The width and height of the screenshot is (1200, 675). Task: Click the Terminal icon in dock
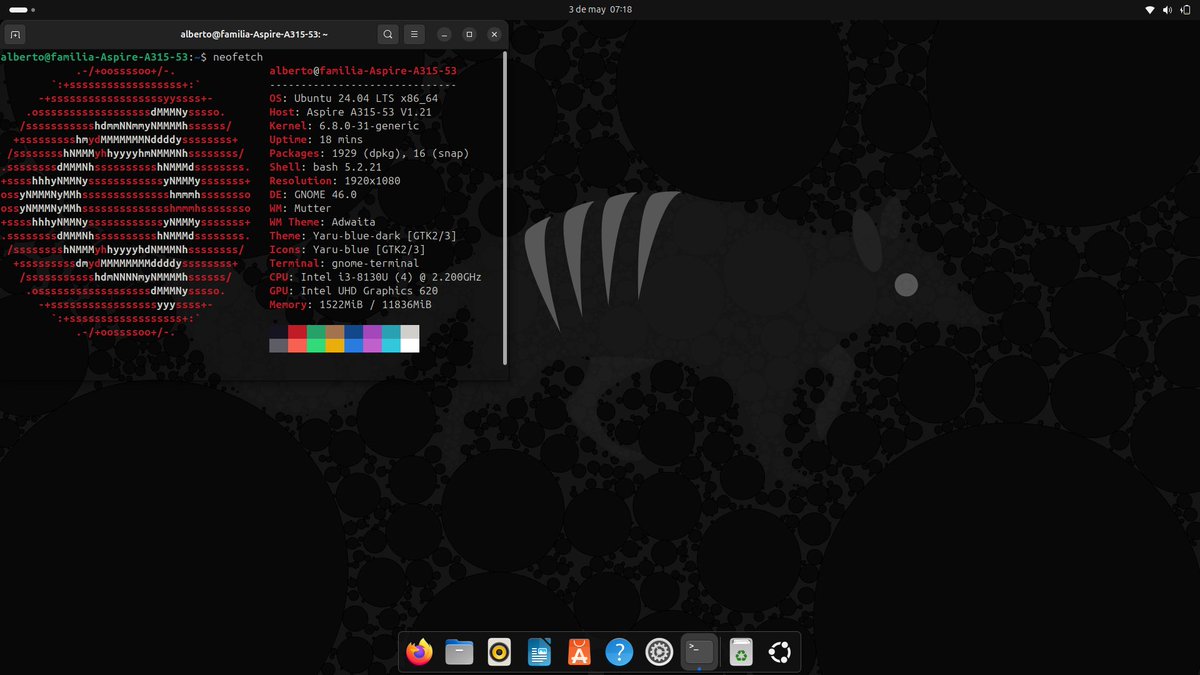[x=699, y=652]
